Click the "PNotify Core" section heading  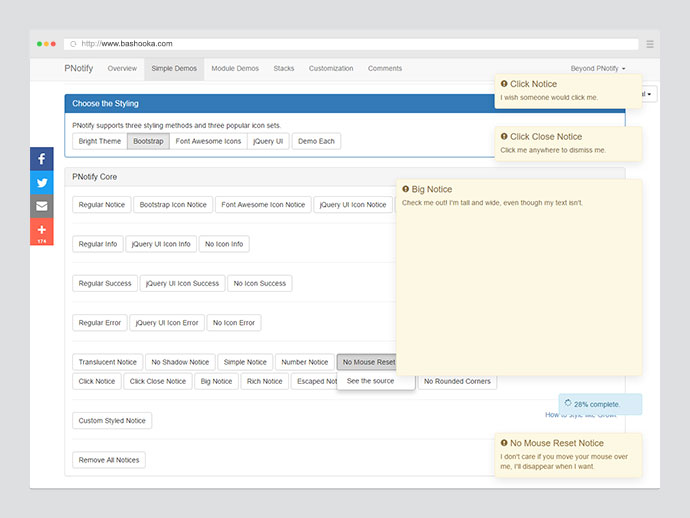pyautogui.click(x=95, y=177)
